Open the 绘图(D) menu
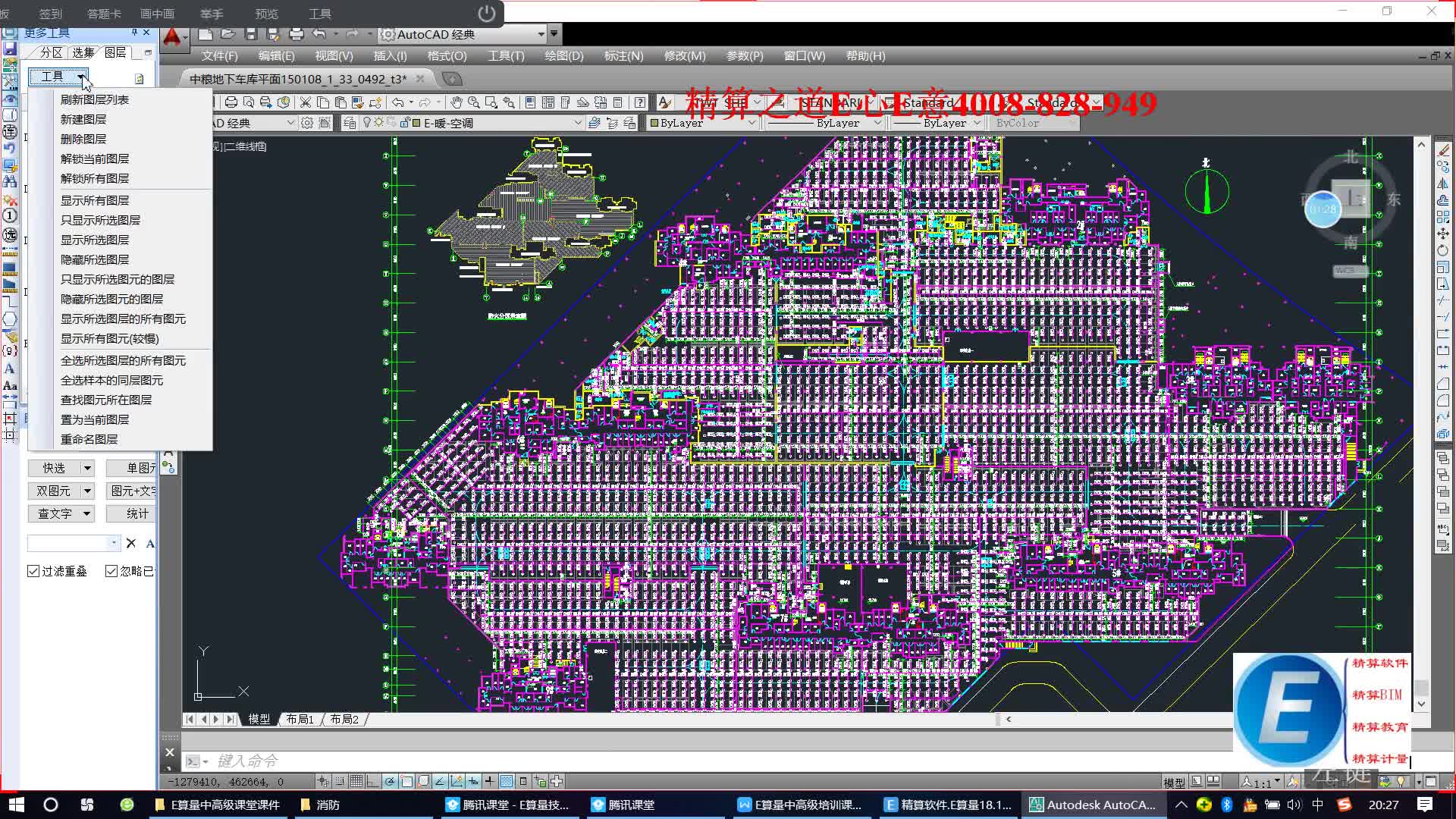This screenshot has height=819, width=1456. (x=563, y=56)
